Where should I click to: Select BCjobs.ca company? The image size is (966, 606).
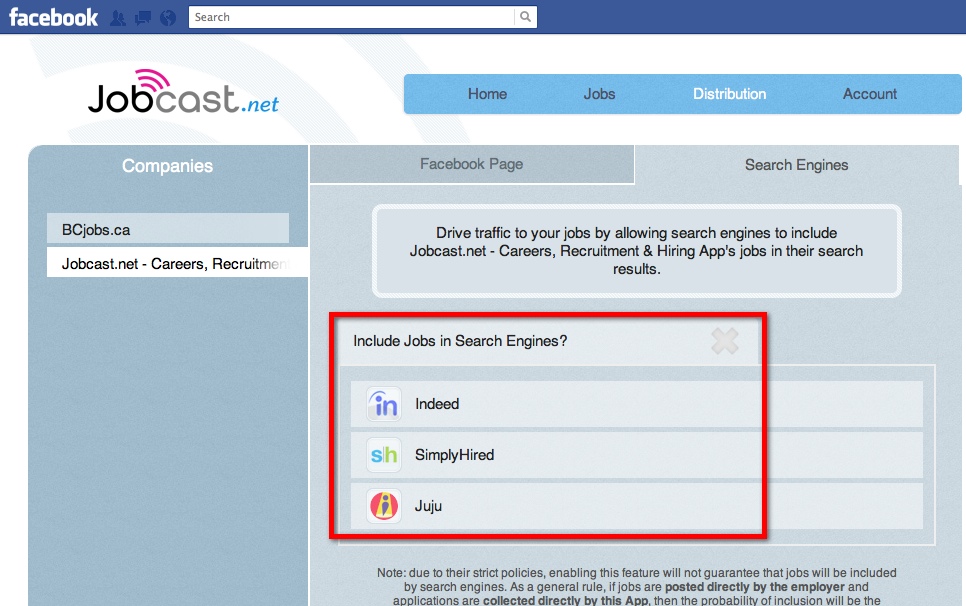tap(168, 229)
